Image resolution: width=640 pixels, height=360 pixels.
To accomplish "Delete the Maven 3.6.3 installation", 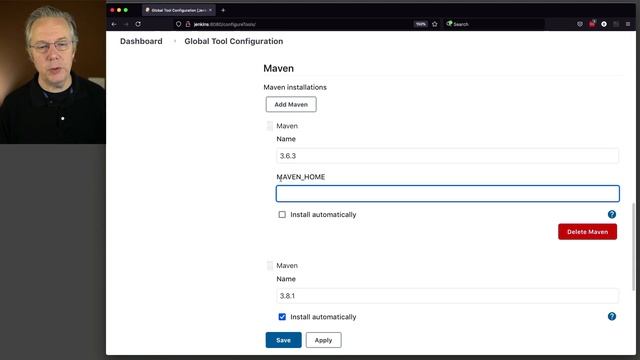I will click(x=587, y=232).
